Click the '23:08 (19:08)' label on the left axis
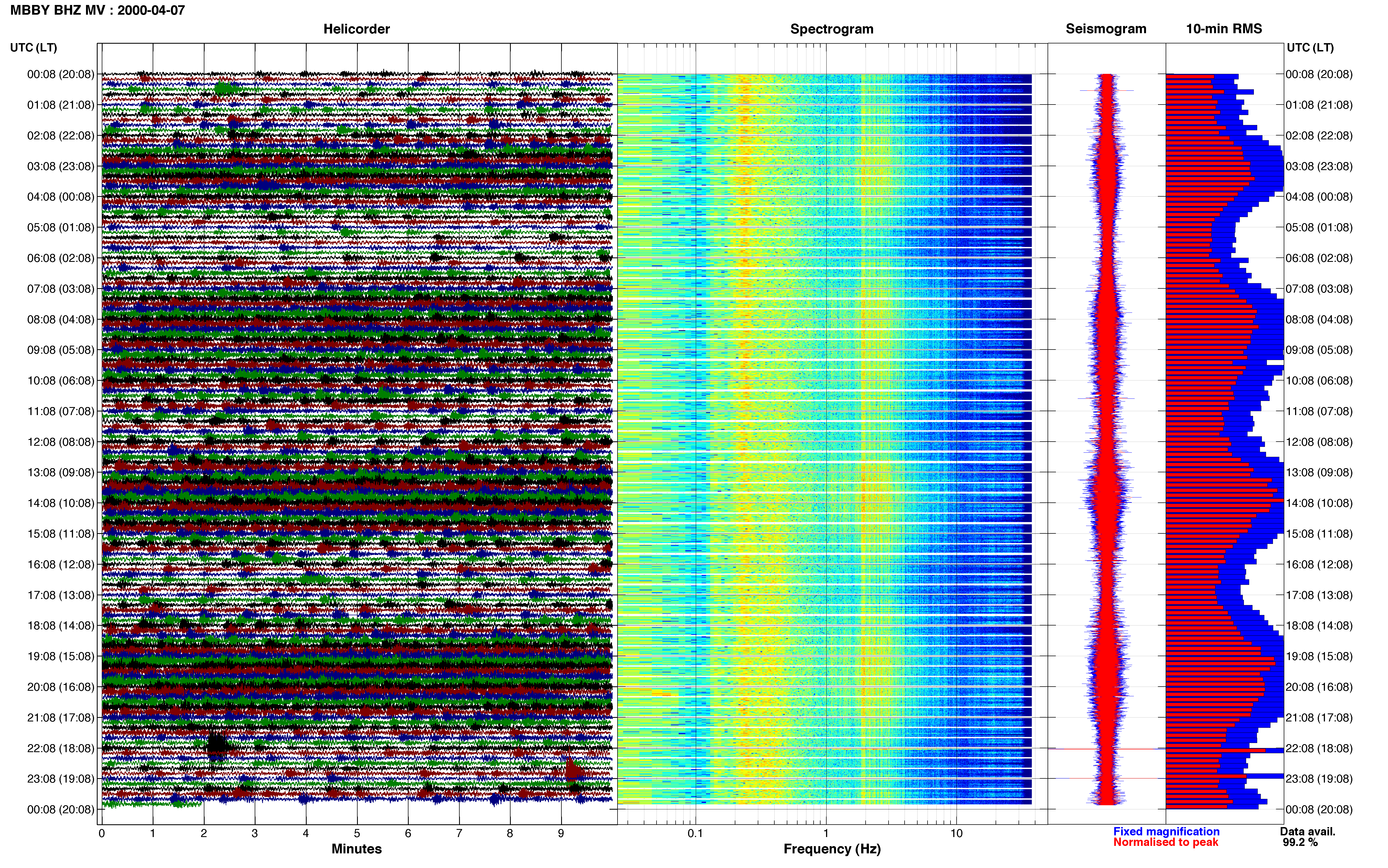The image size is (1388, 868). coord(60,779)
